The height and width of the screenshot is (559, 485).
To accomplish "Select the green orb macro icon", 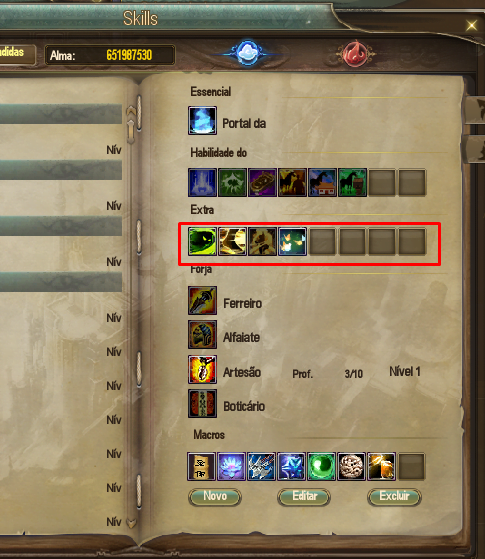I will (321, 466).
